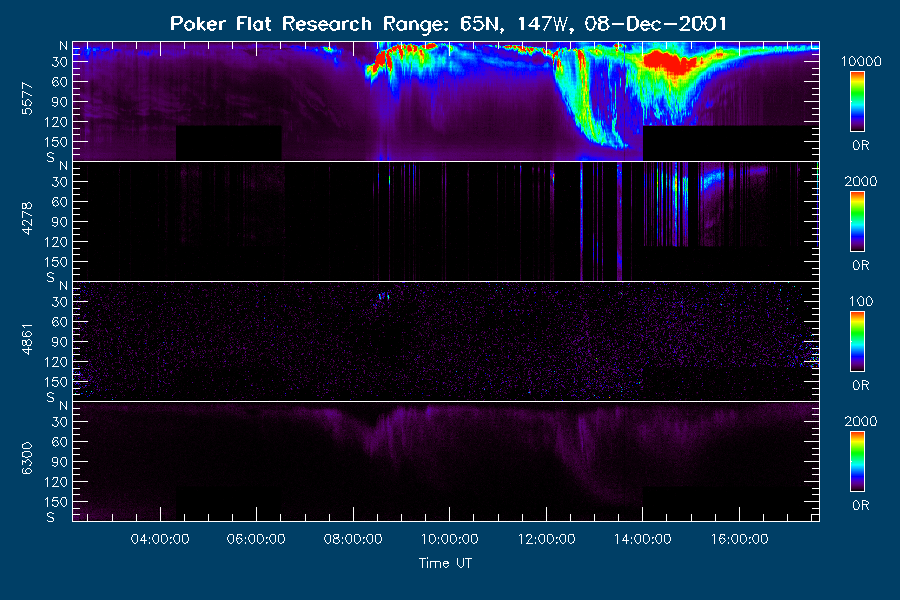The height and width of the screenshot is (600, 900).
Task: Click the 10:00:00 time axis label
Action: pos(449,539)
